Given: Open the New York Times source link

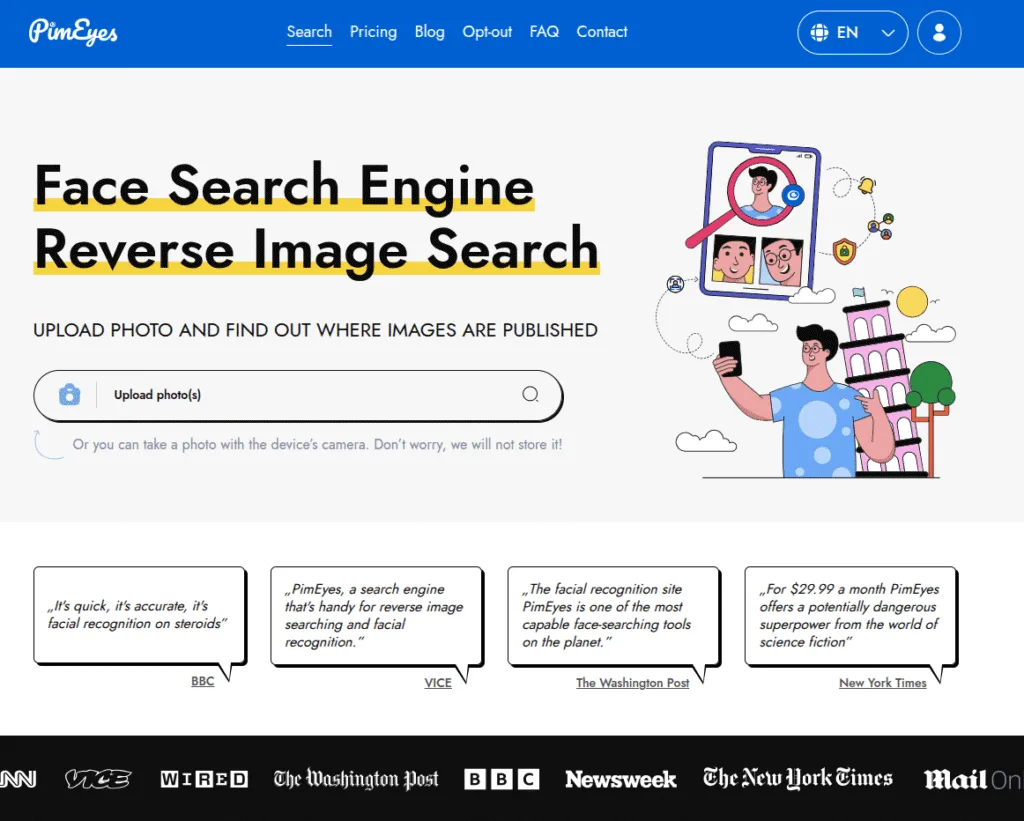Looking at the screenshot, I should [x=882, y=683].
